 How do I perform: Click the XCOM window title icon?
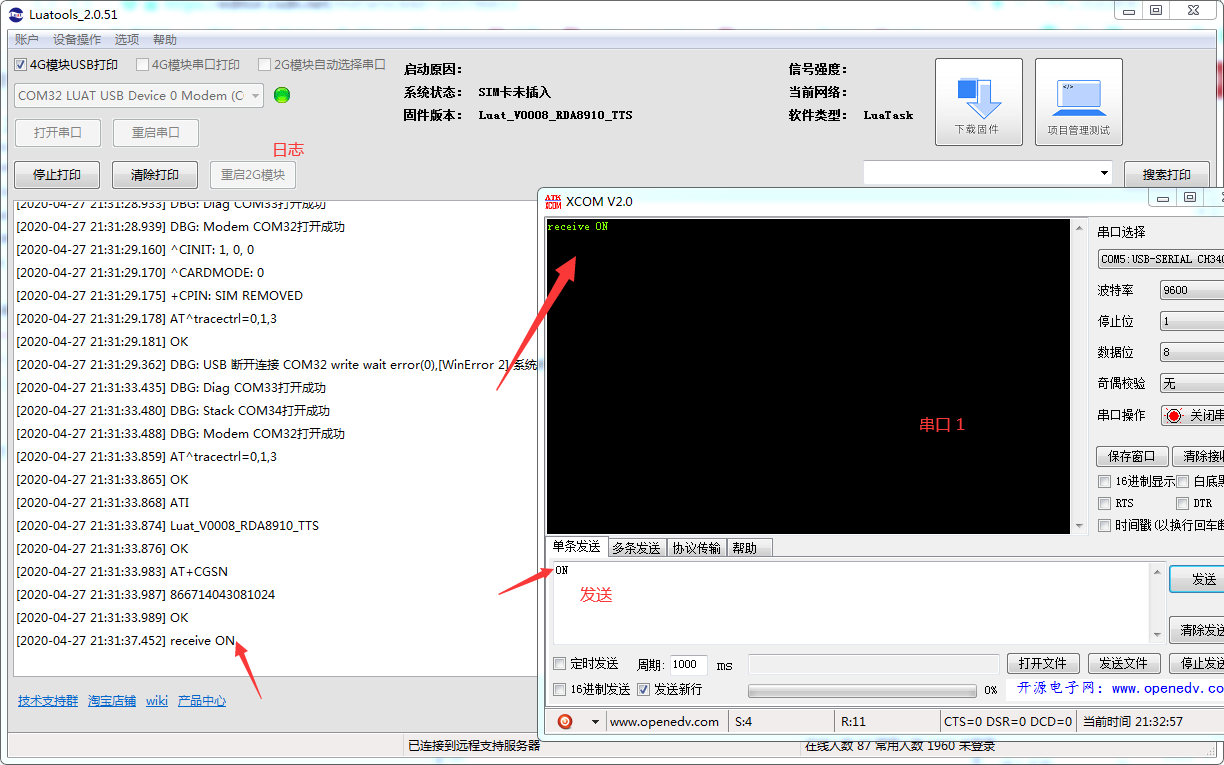(x=553, y=201)
